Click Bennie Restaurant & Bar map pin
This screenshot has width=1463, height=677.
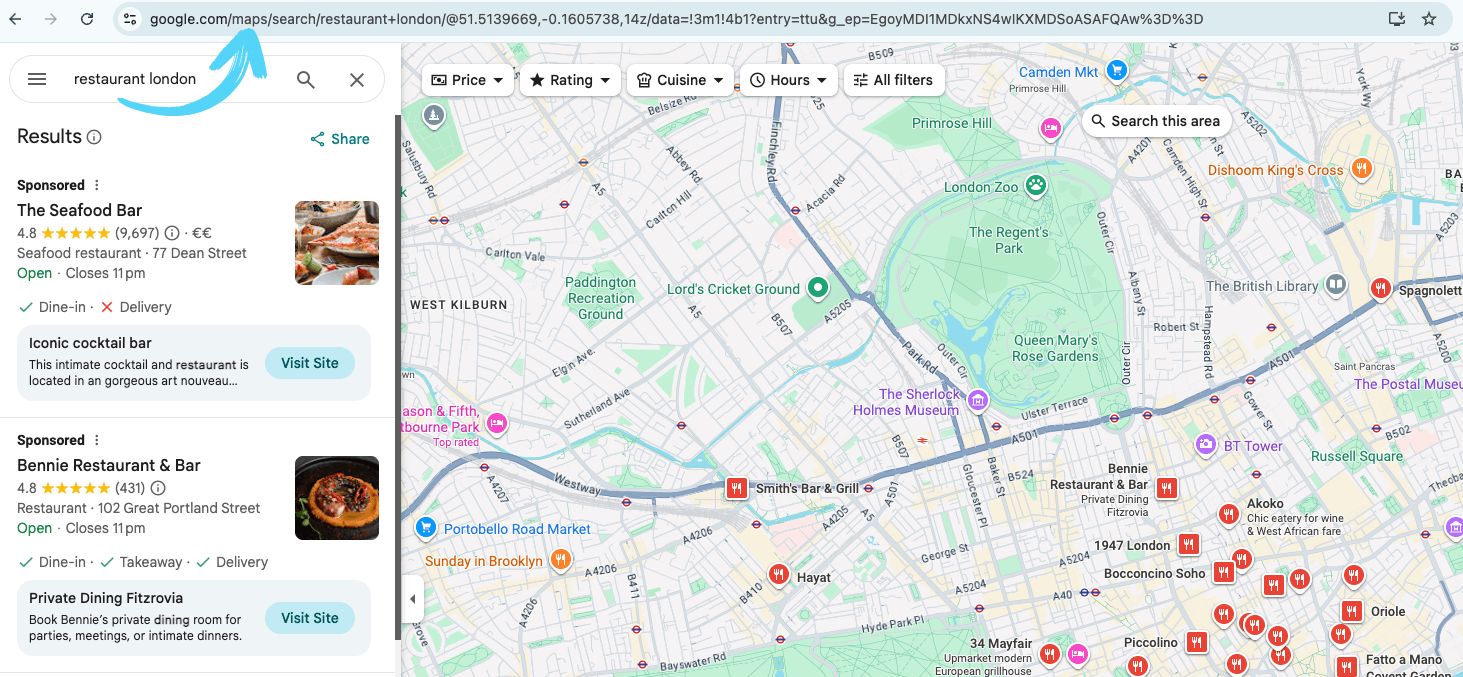(1166, 488)
